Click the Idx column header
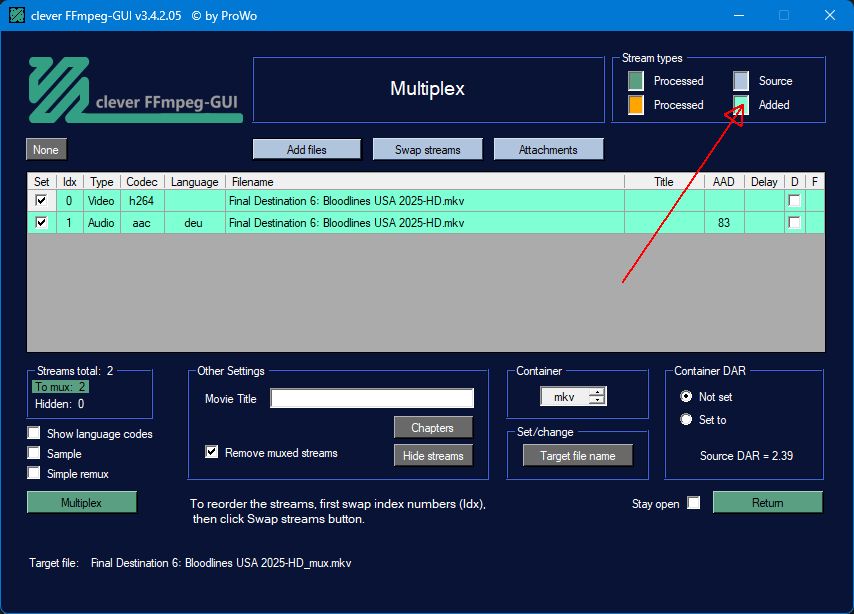The height and width of the screenshot is (614, 854). click(x=70, y=181)
